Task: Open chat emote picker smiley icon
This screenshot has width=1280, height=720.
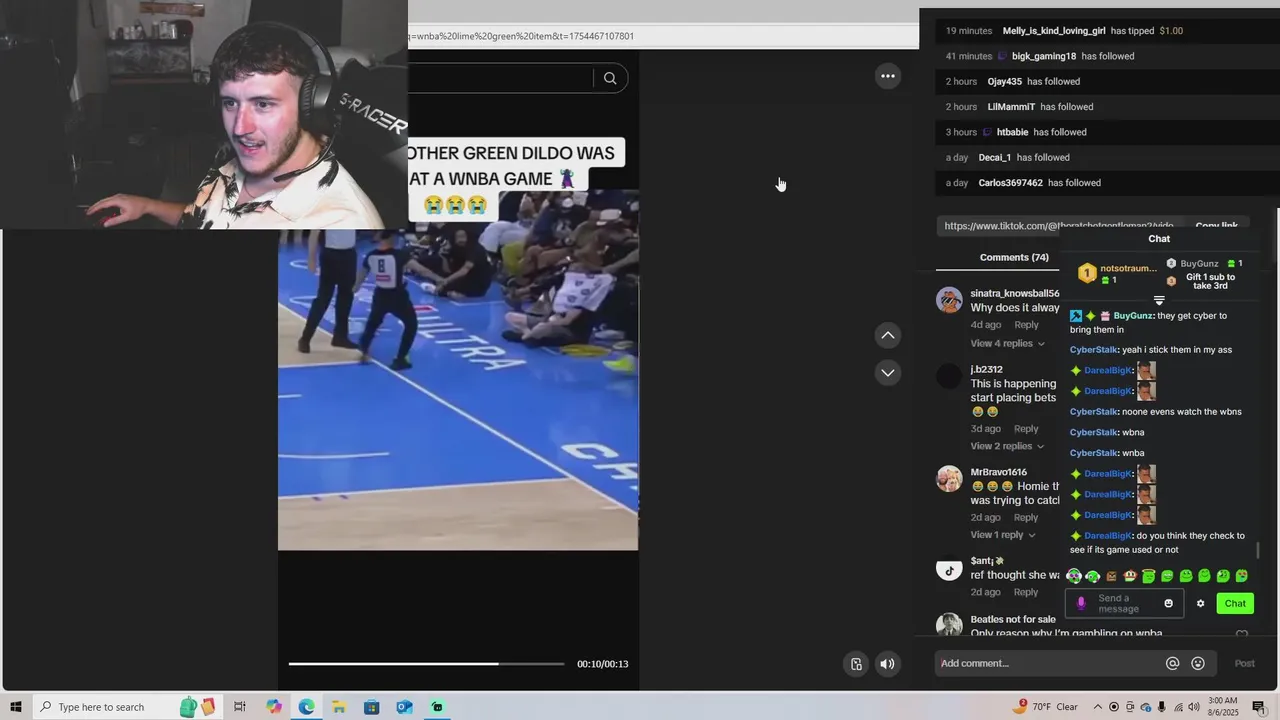Action: click(1168, 603)
